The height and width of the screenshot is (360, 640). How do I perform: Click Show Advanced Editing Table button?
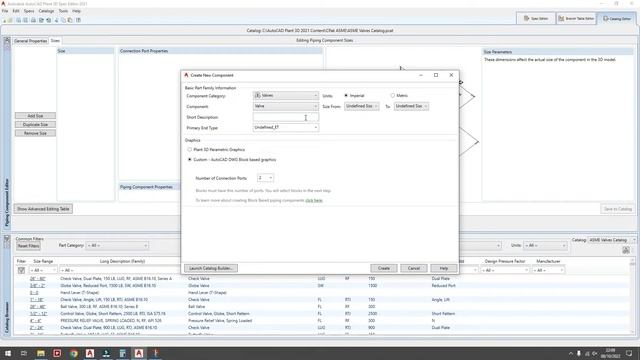point(43,209)
